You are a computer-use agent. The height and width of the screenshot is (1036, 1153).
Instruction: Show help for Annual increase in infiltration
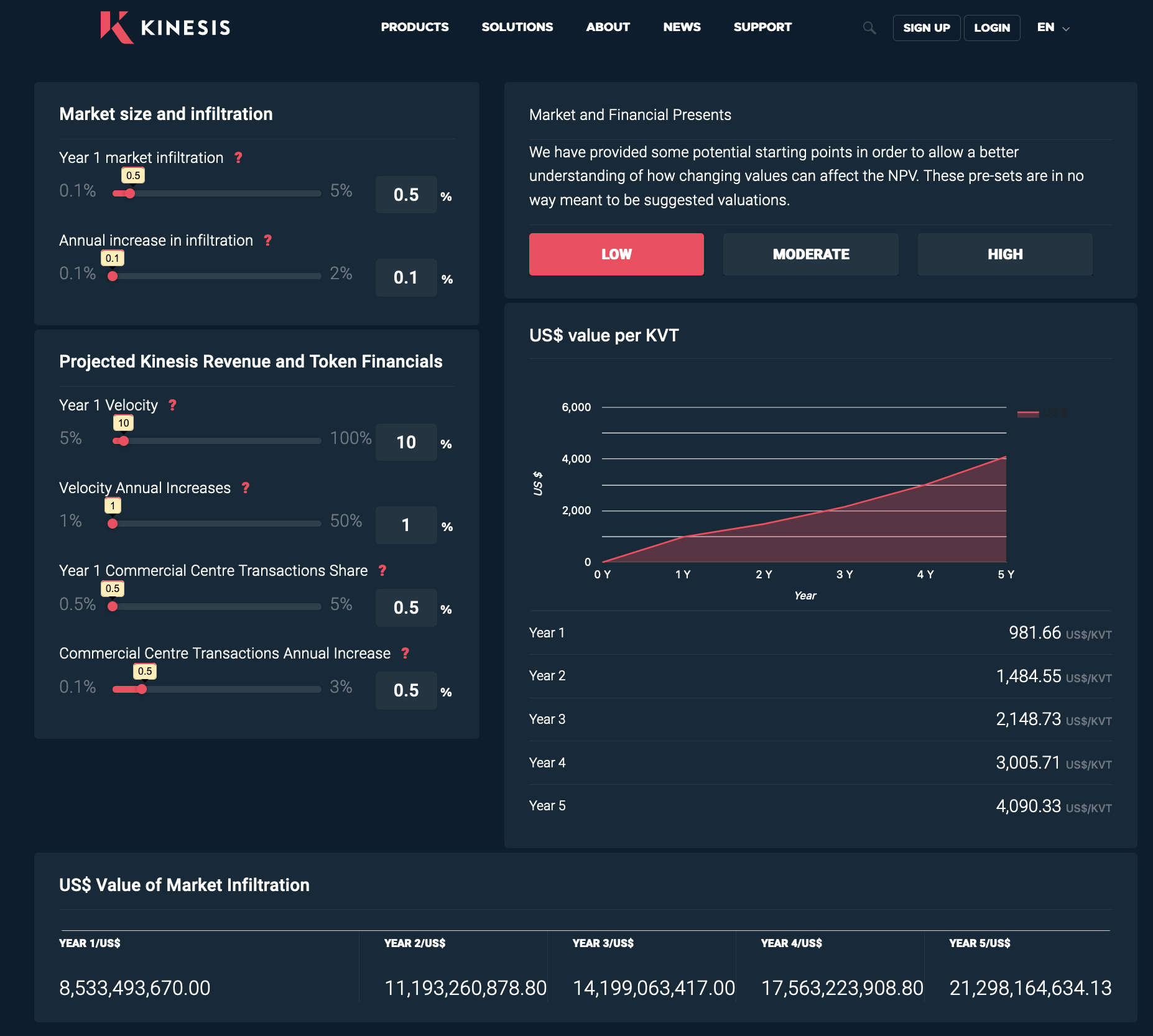267,241
